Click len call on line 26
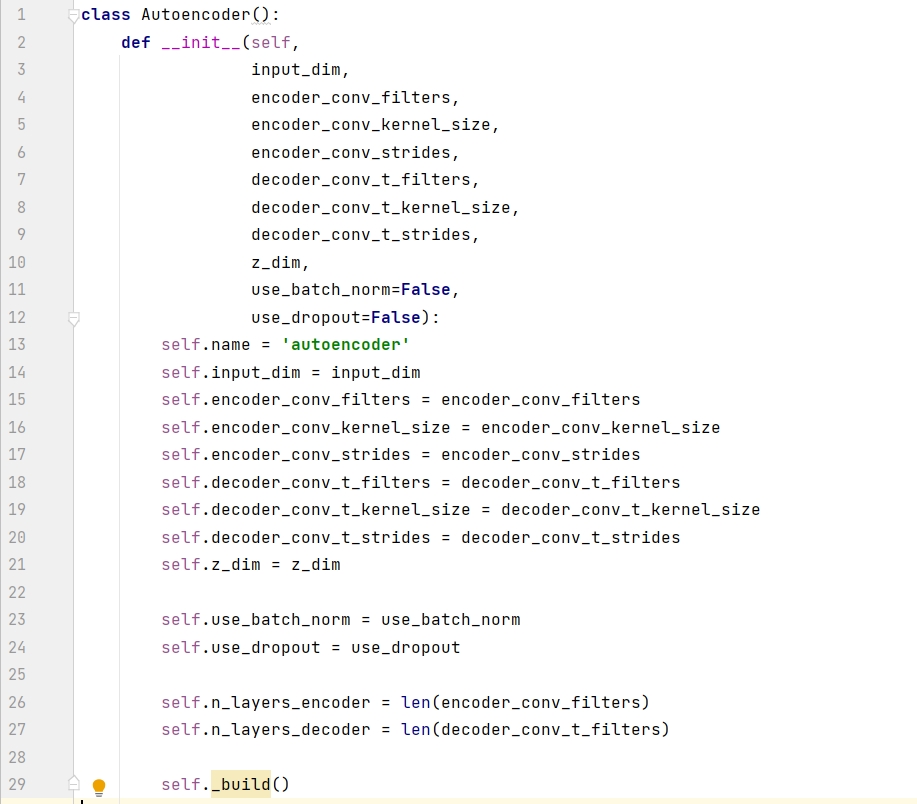 415,702
